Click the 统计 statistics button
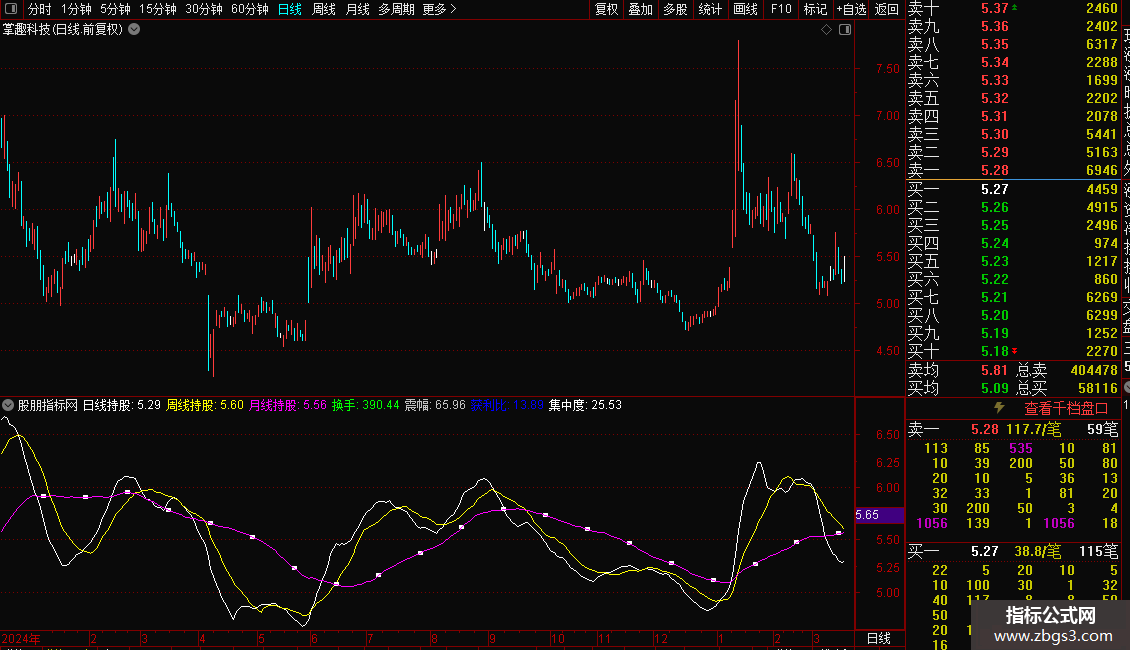The height and width of the screenshot is (650, 1130). (710, 9)
